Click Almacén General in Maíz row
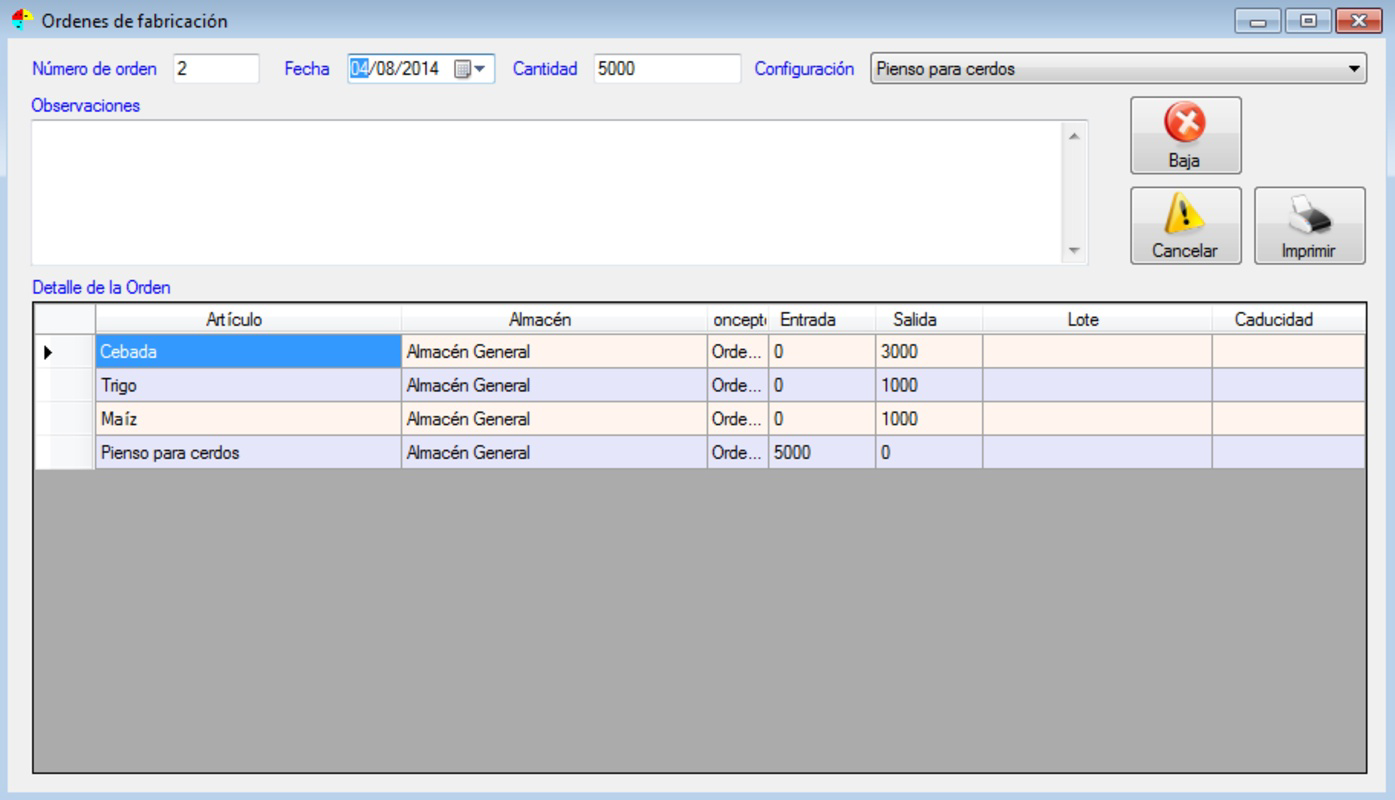 coord(554,419)
